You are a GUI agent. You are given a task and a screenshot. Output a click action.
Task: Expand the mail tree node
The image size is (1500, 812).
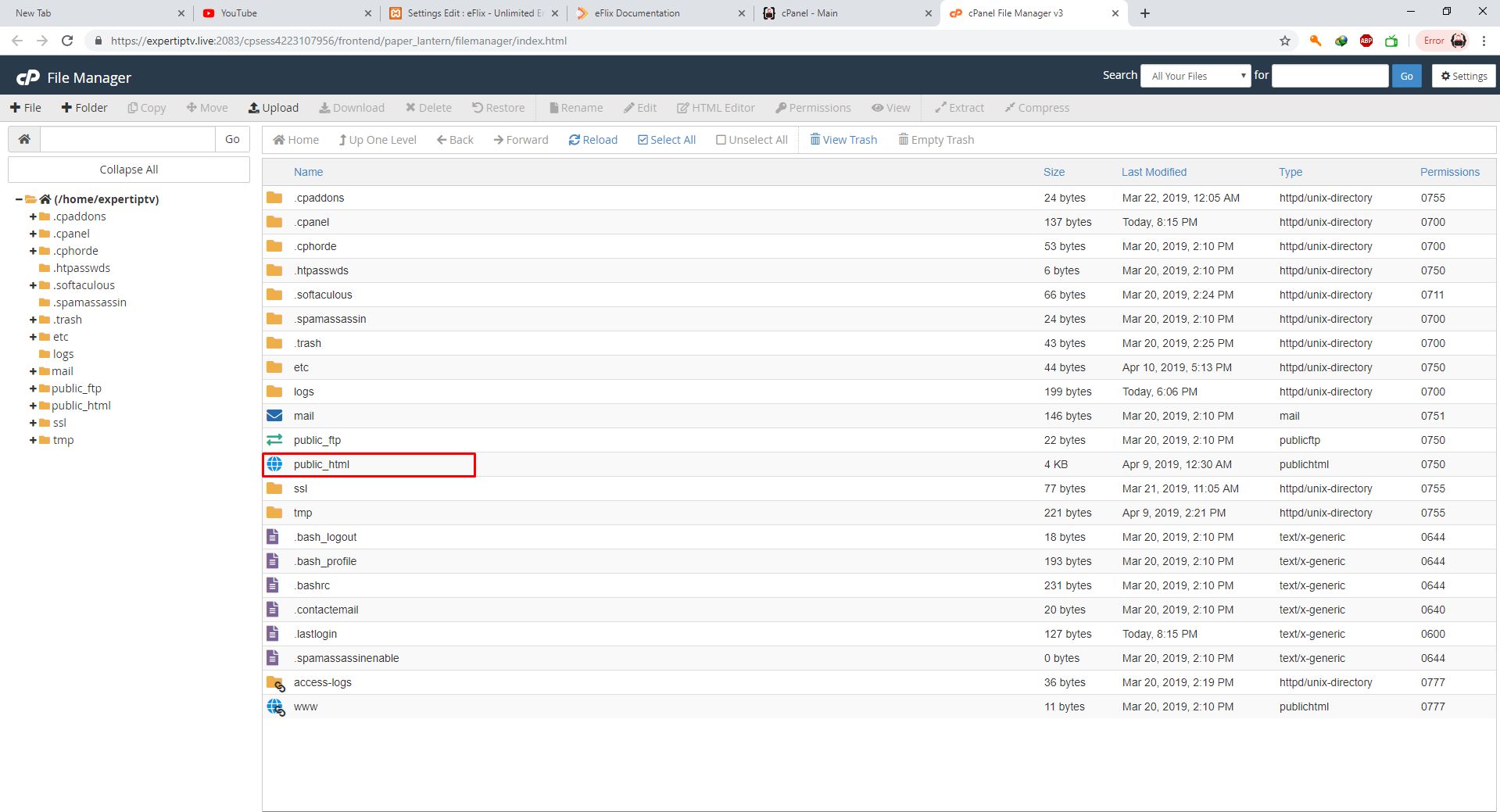pos(33,371)
